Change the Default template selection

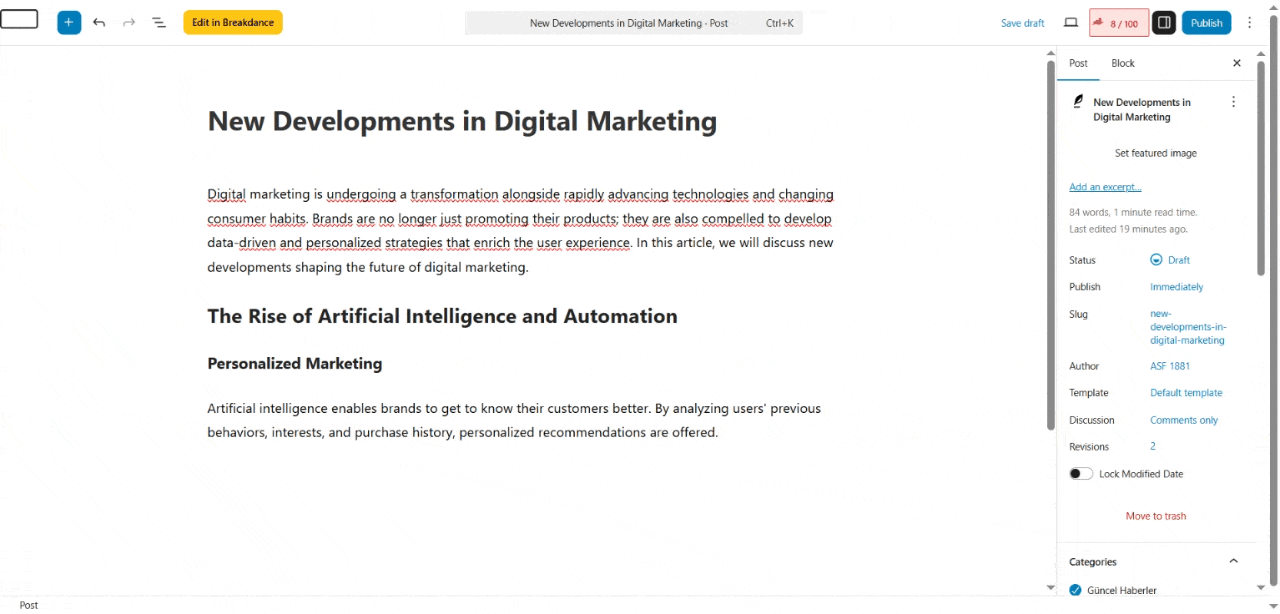pyautogui.click(x=1186, y=393)
